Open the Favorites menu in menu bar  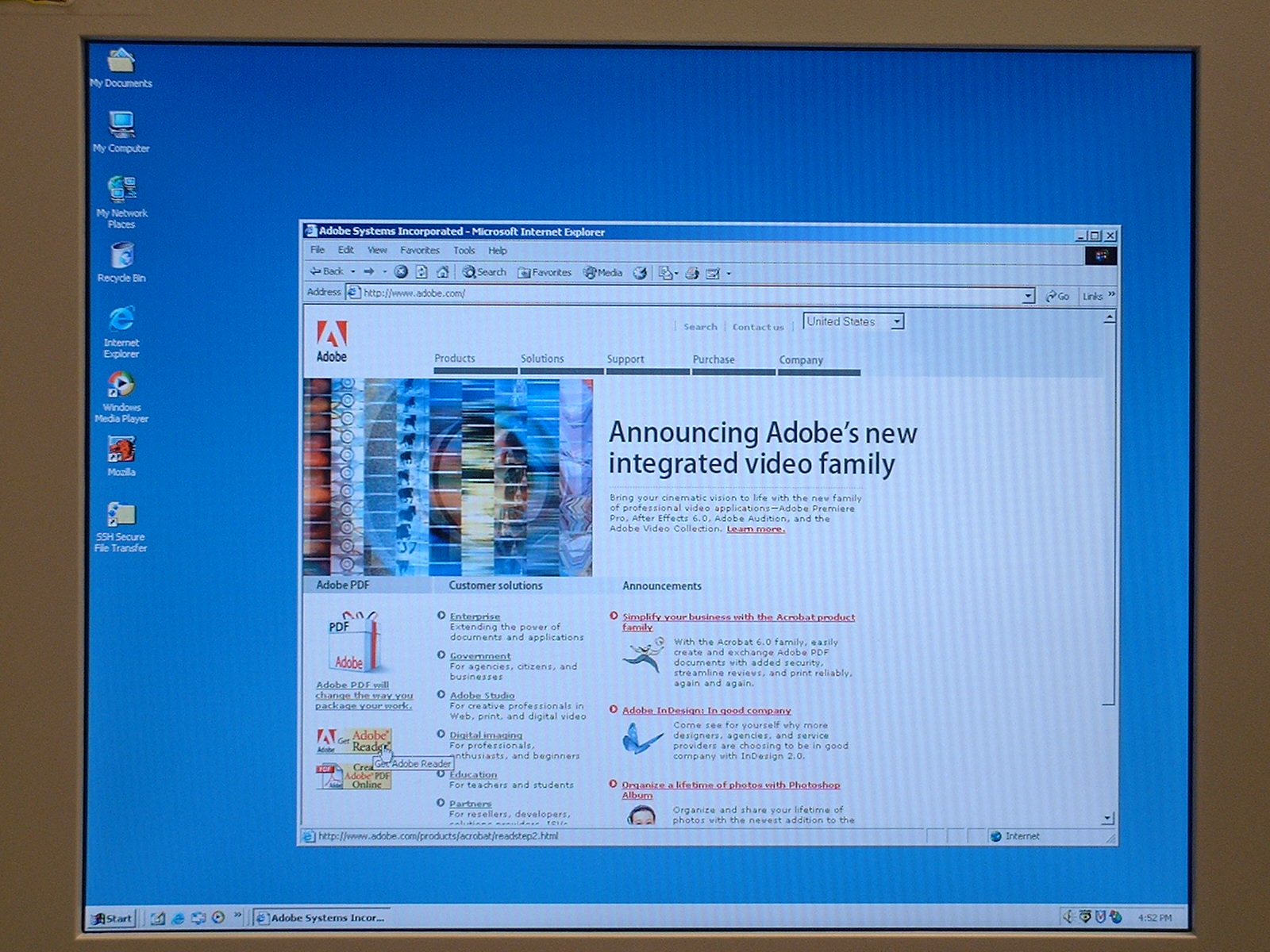pyautogui.click(x=419, y=250)
